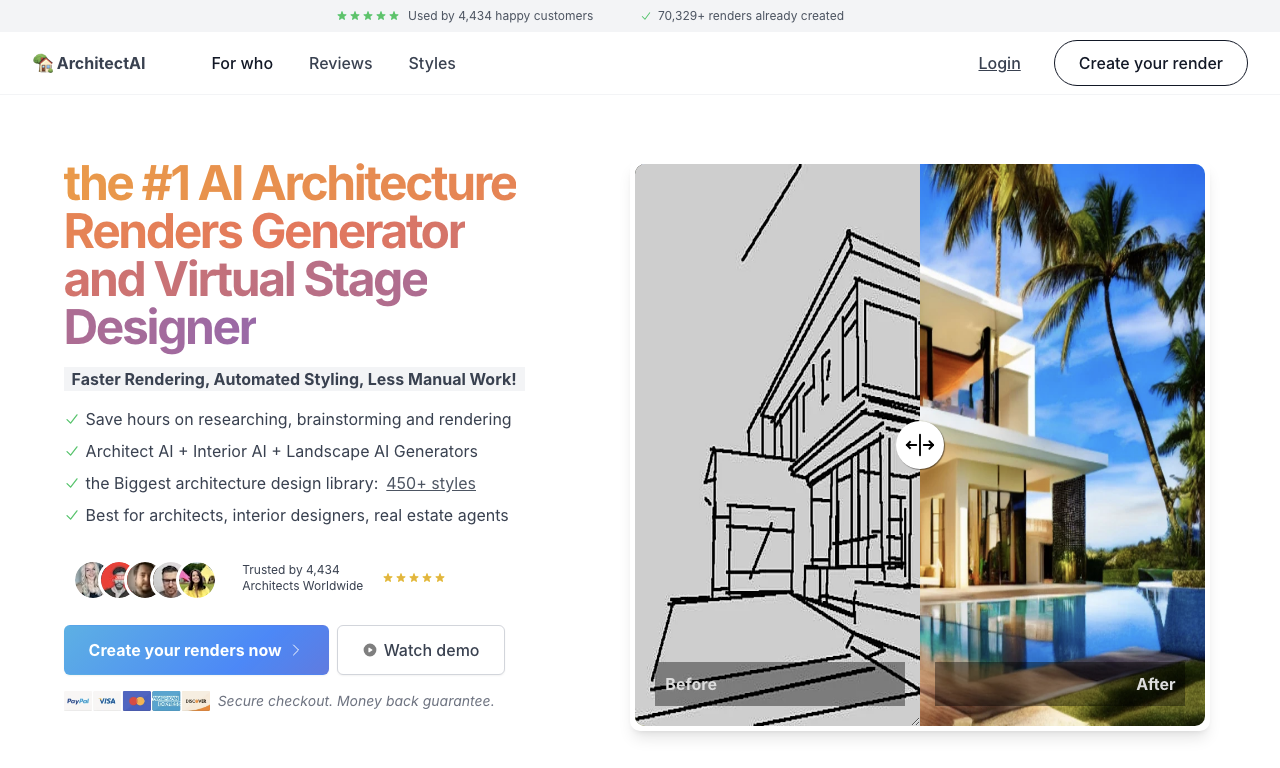Click the Watch demo button
The height and width of the screenshot is (768, 1280).
421,650
